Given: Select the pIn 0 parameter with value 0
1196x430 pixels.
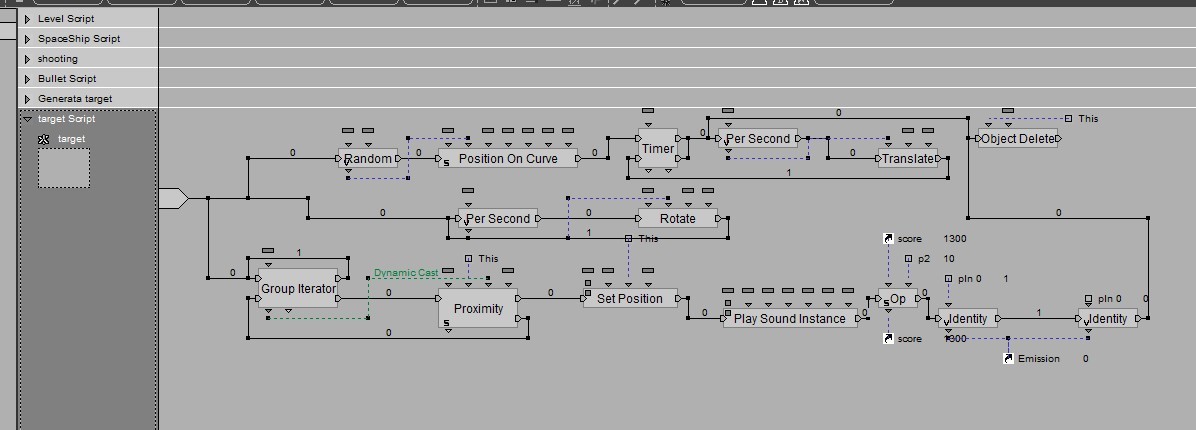Looking at the screenshot, I should click(1088, 299).
